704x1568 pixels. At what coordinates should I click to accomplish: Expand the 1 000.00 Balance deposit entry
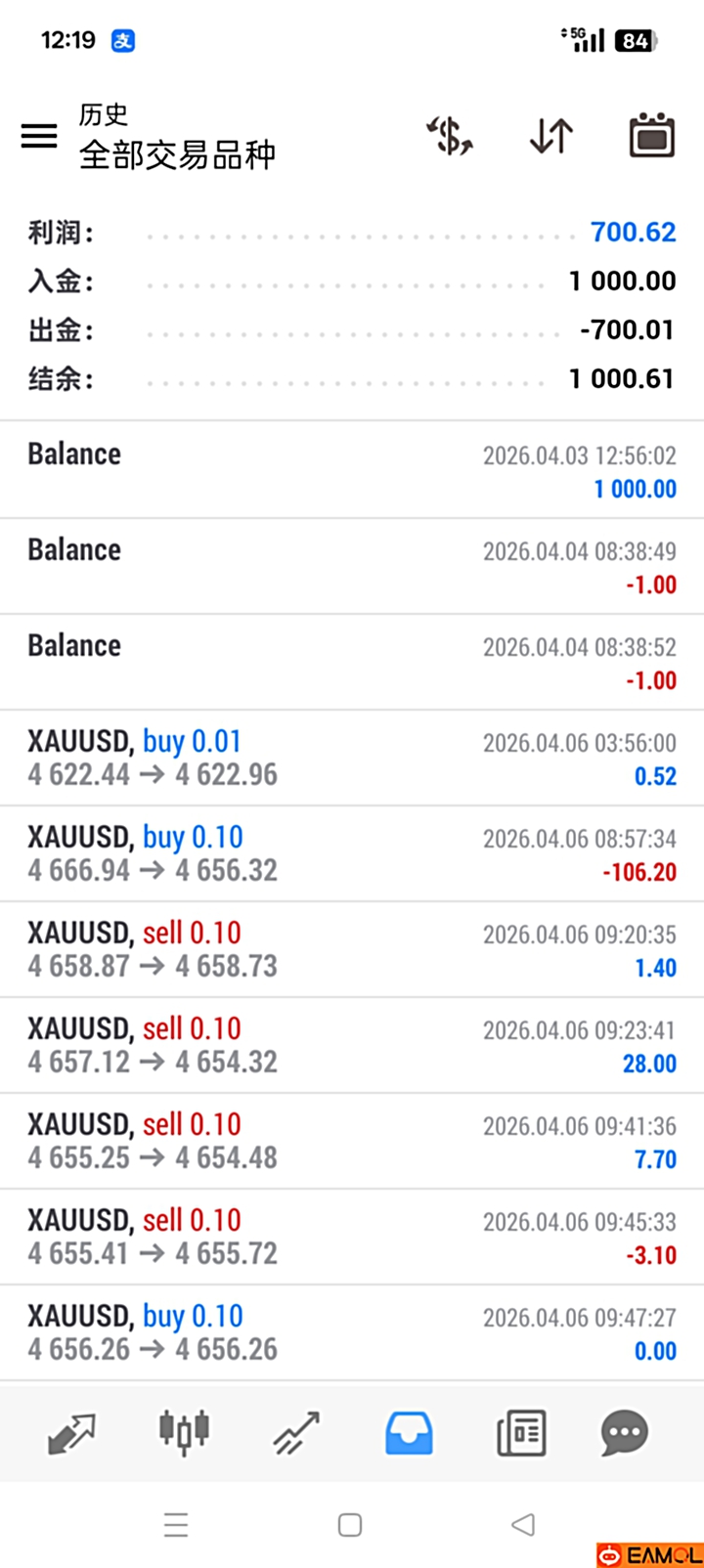click(x=352, y=469)
